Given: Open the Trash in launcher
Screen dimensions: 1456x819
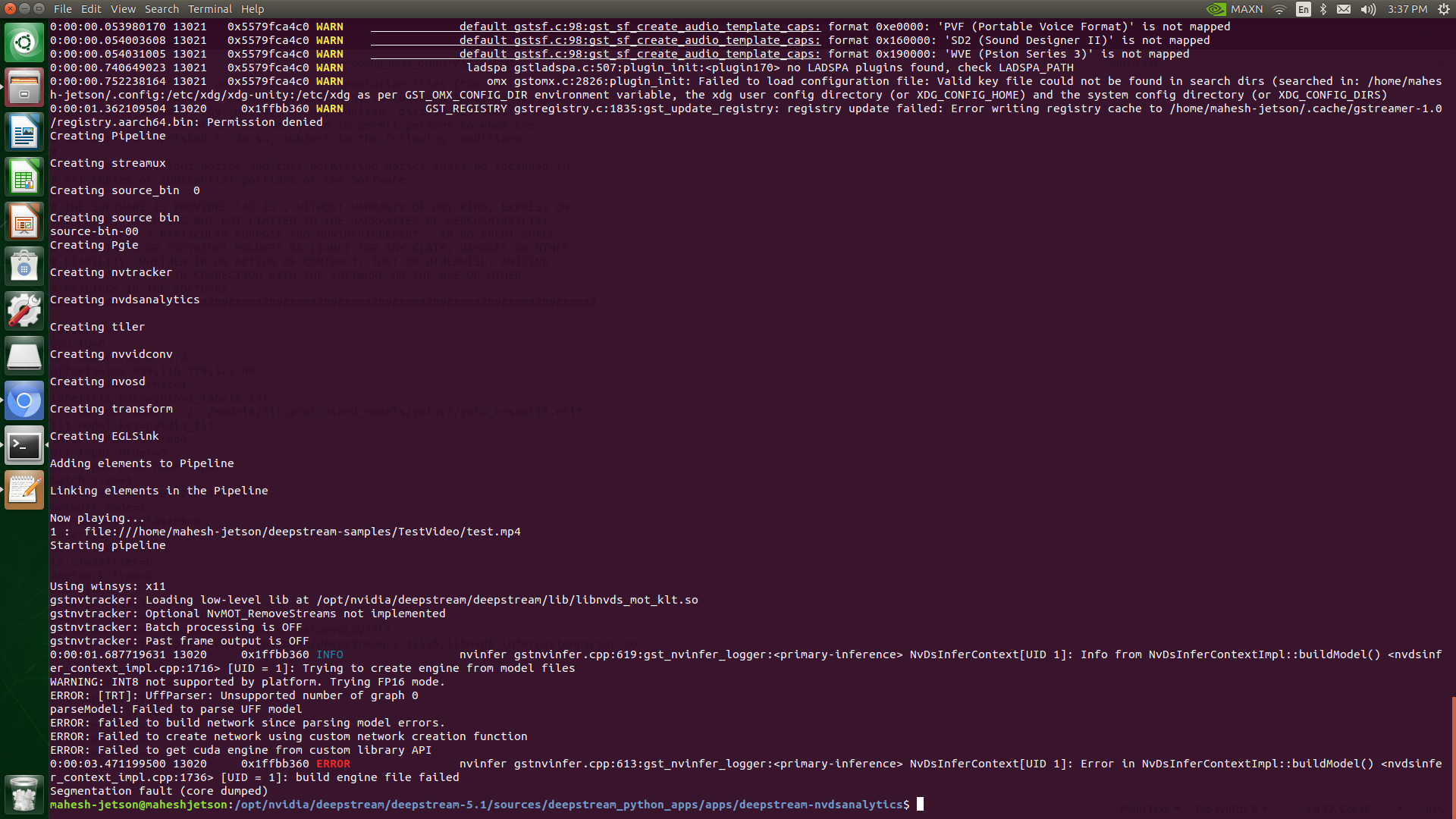Looking at the screenshot, I should [x=24, y=794].
